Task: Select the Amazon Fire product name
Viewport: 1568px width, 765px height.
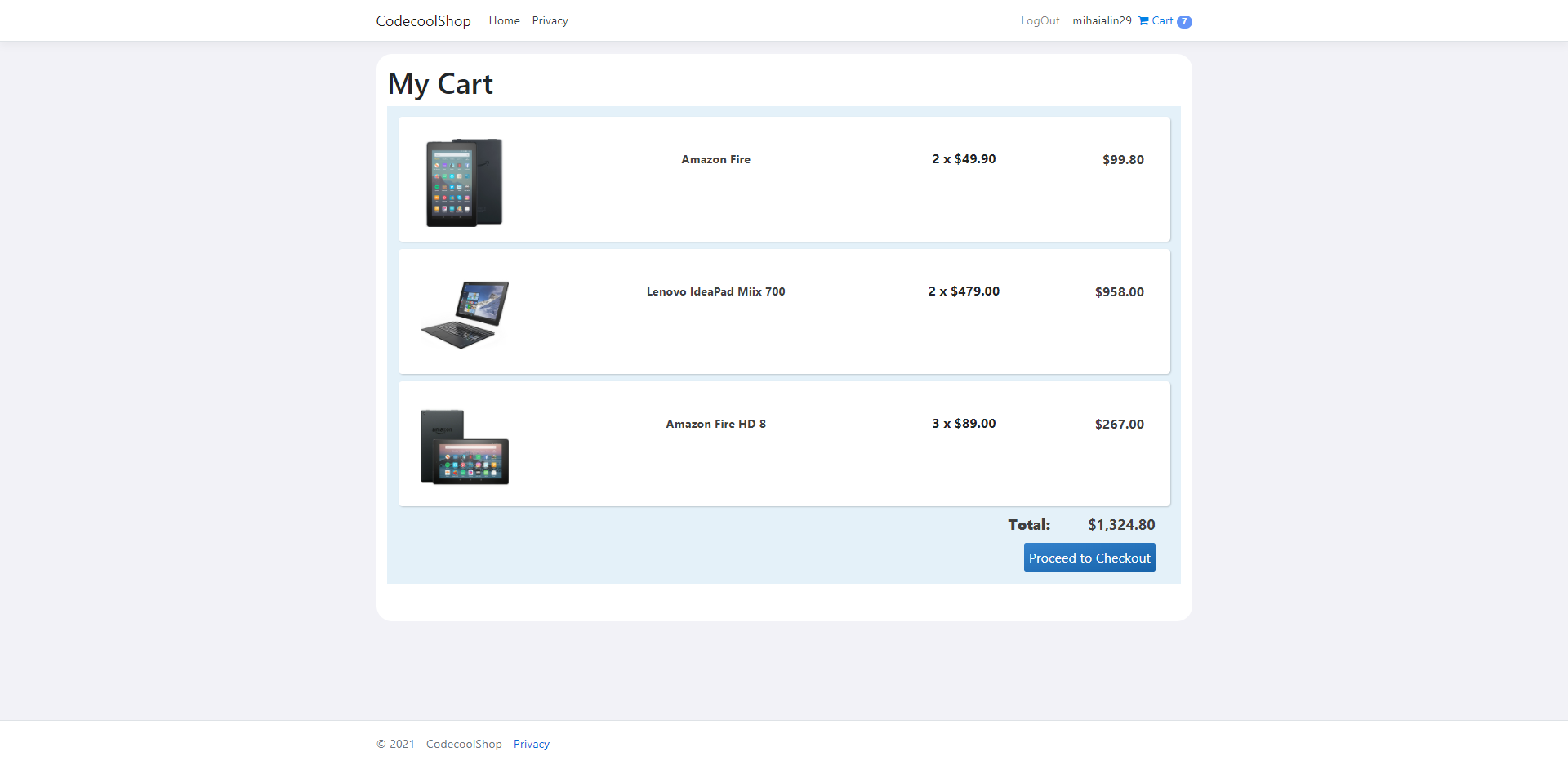Action: coord(715,160)
